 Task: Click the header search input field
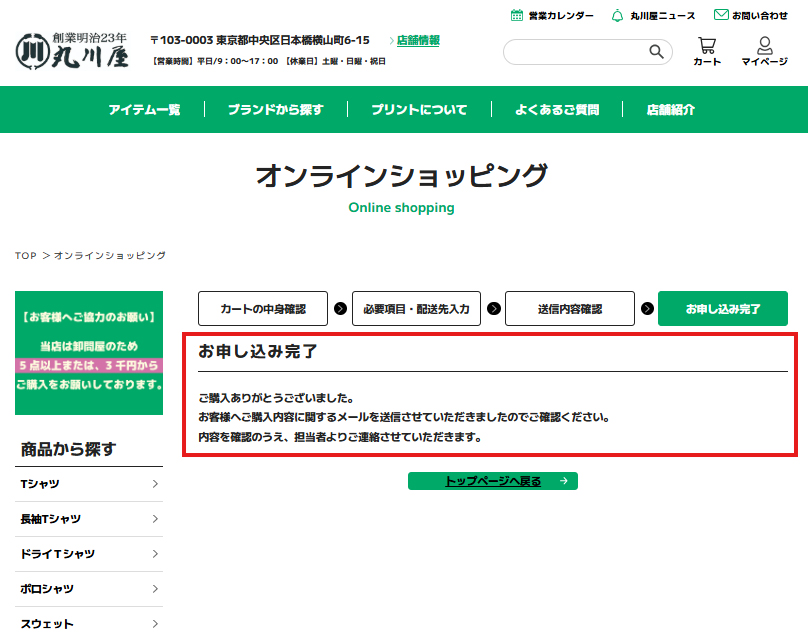pyautogui.click(x=587, y=52)
